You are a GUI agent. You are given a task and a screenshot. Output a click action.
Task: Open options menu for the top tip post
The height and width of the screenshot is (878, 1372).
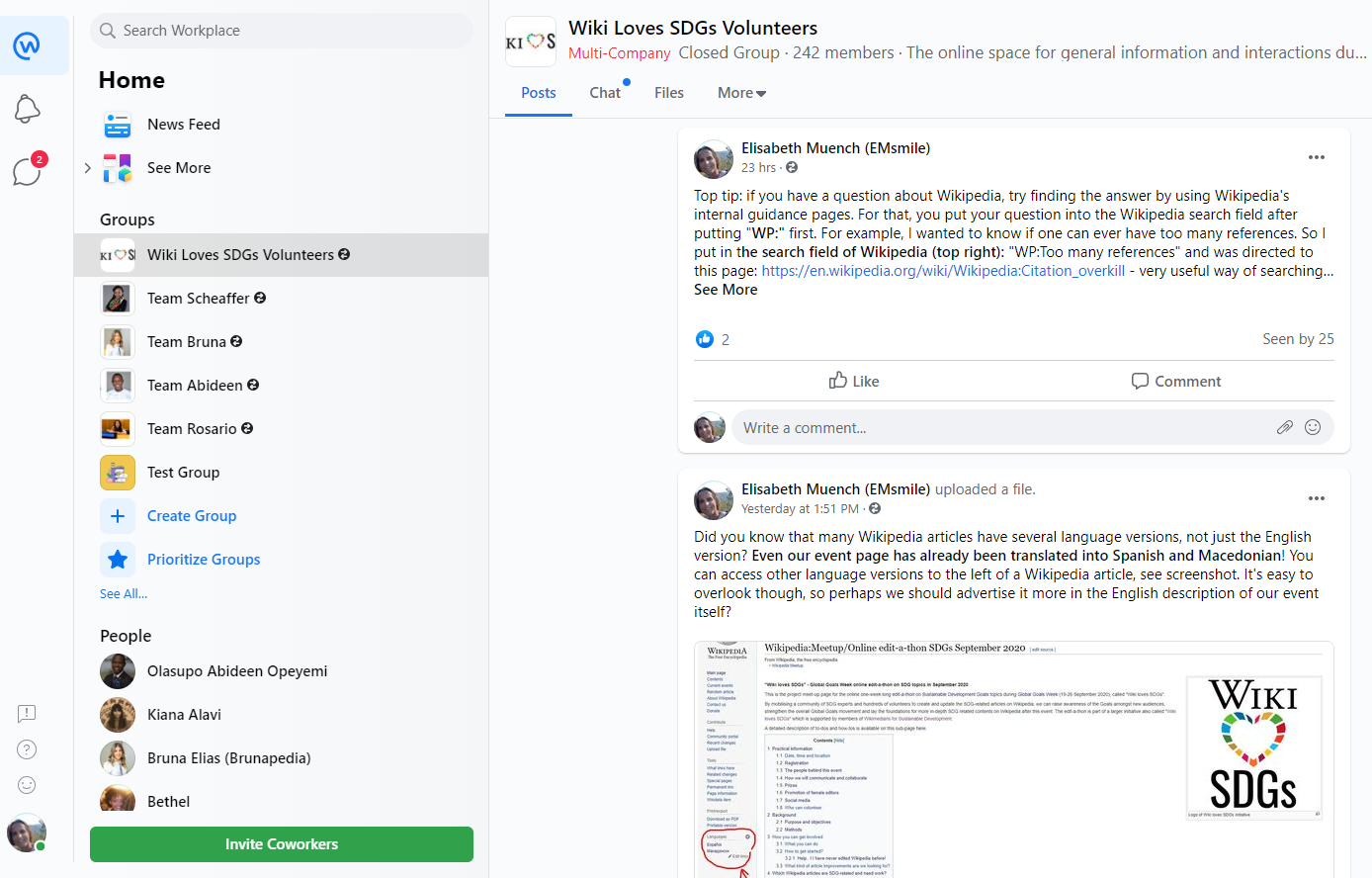(x=1316, y=157)
